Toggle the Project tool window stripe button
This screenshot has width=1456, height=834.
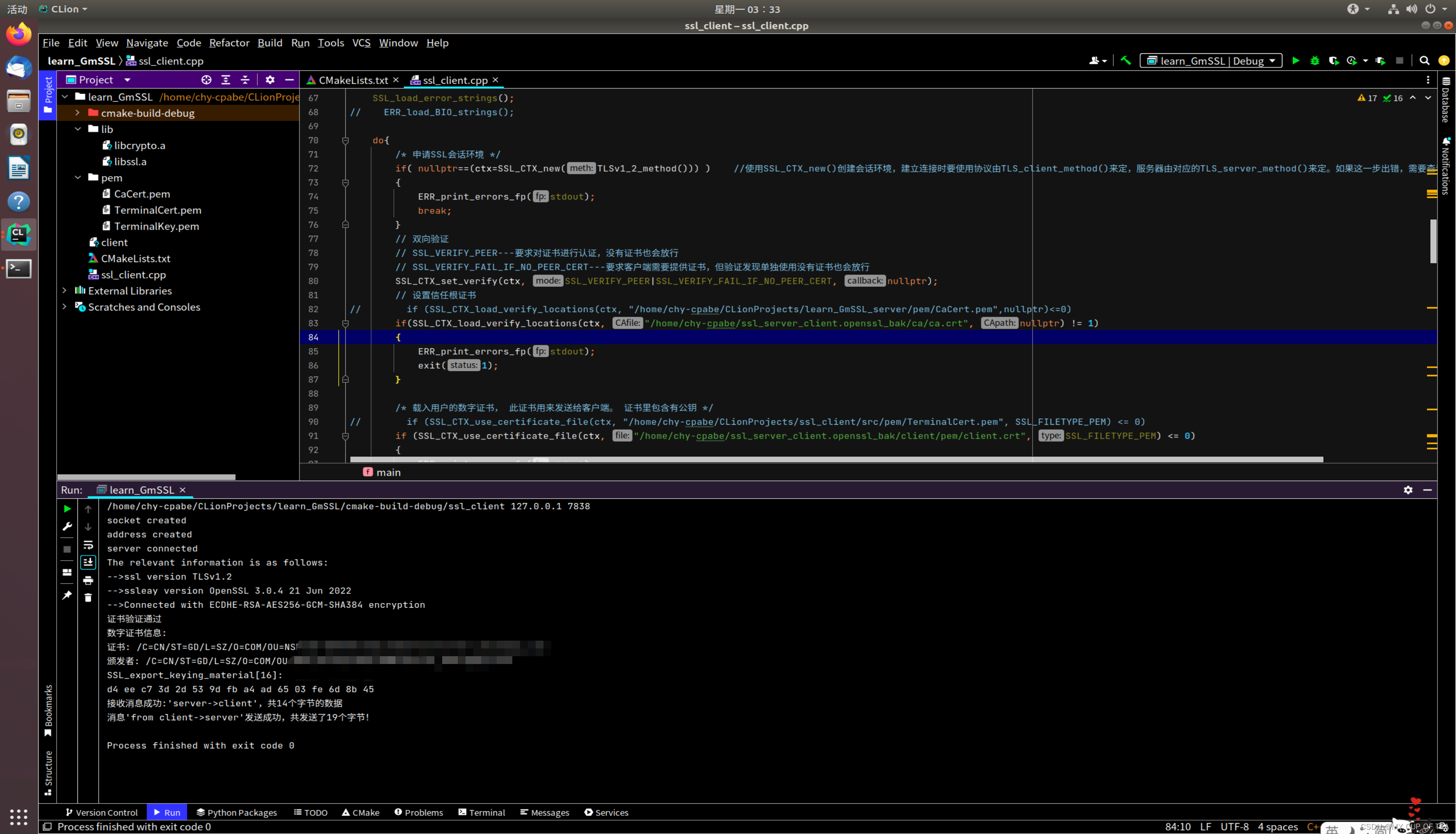click(x=48, y=95)
